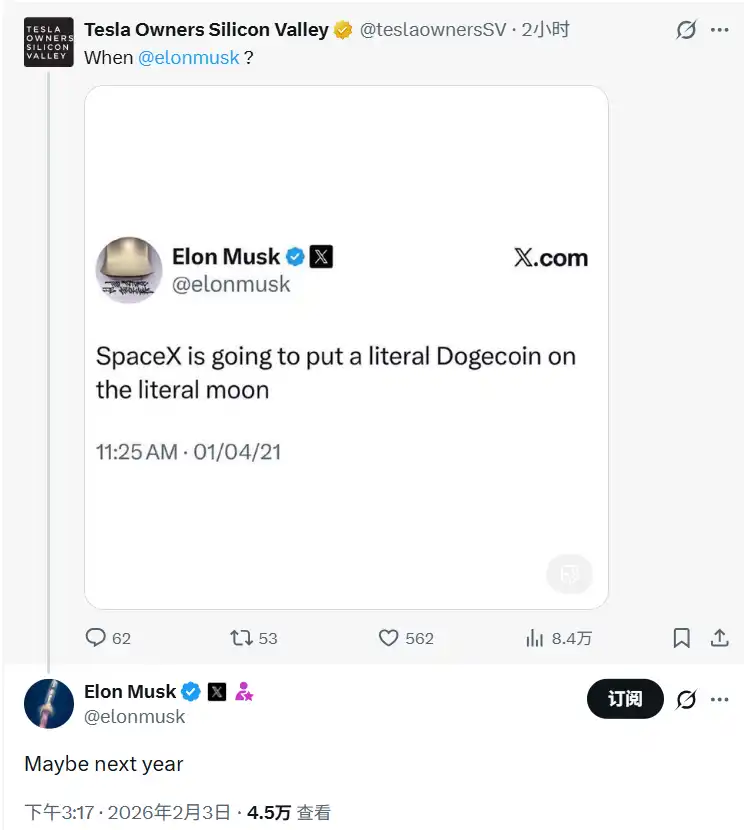Like the post with 562 likes

(x=389, y=638)
